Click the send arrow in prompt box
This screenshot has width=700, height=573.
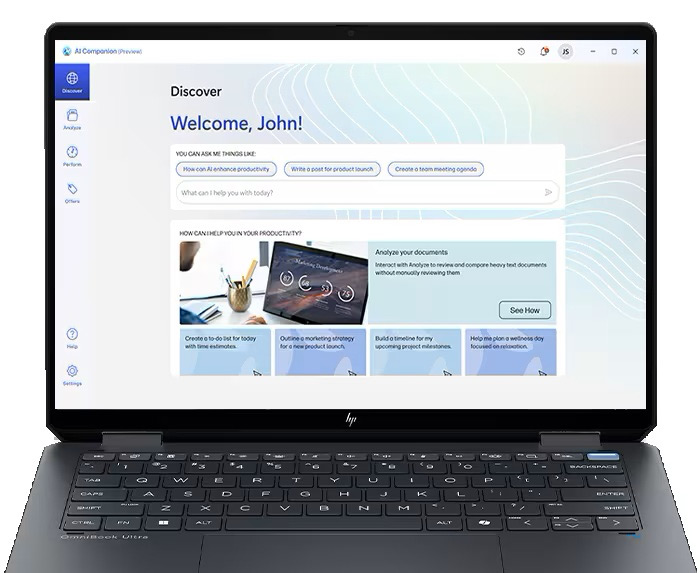[548, 192]
